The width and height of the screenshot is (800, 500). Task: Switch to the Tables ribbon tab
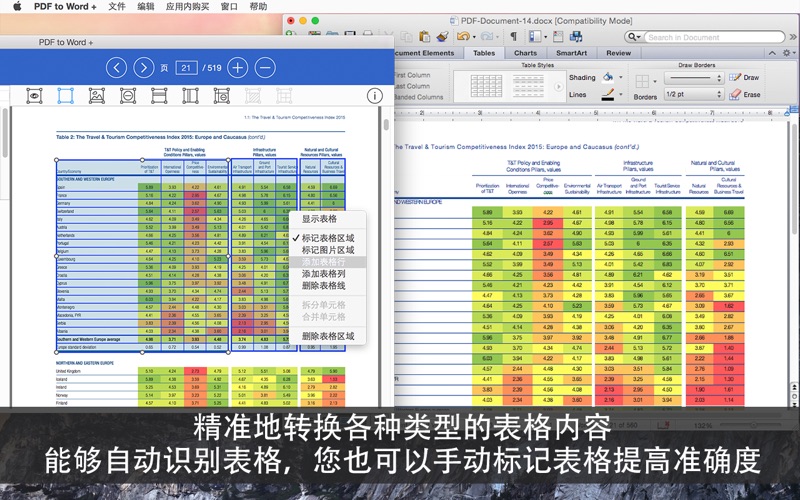coord(484,53)
